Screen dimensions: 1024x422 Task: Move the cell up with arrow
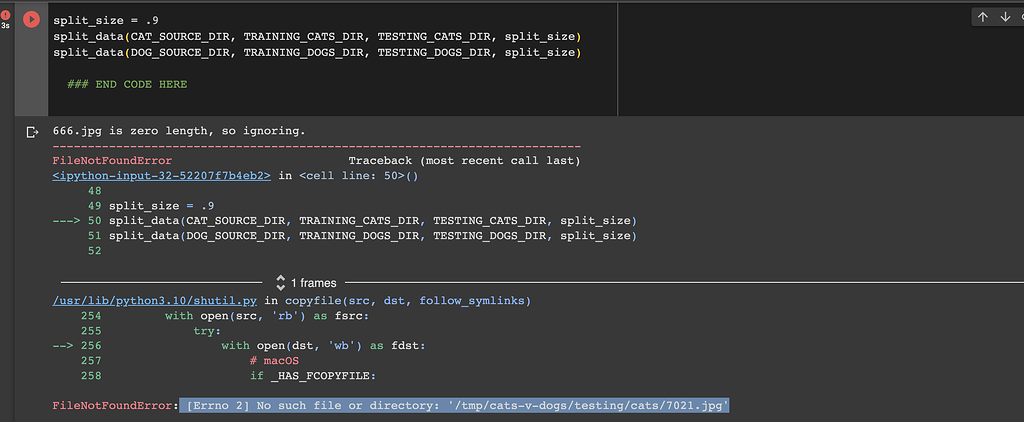point(982,17)
